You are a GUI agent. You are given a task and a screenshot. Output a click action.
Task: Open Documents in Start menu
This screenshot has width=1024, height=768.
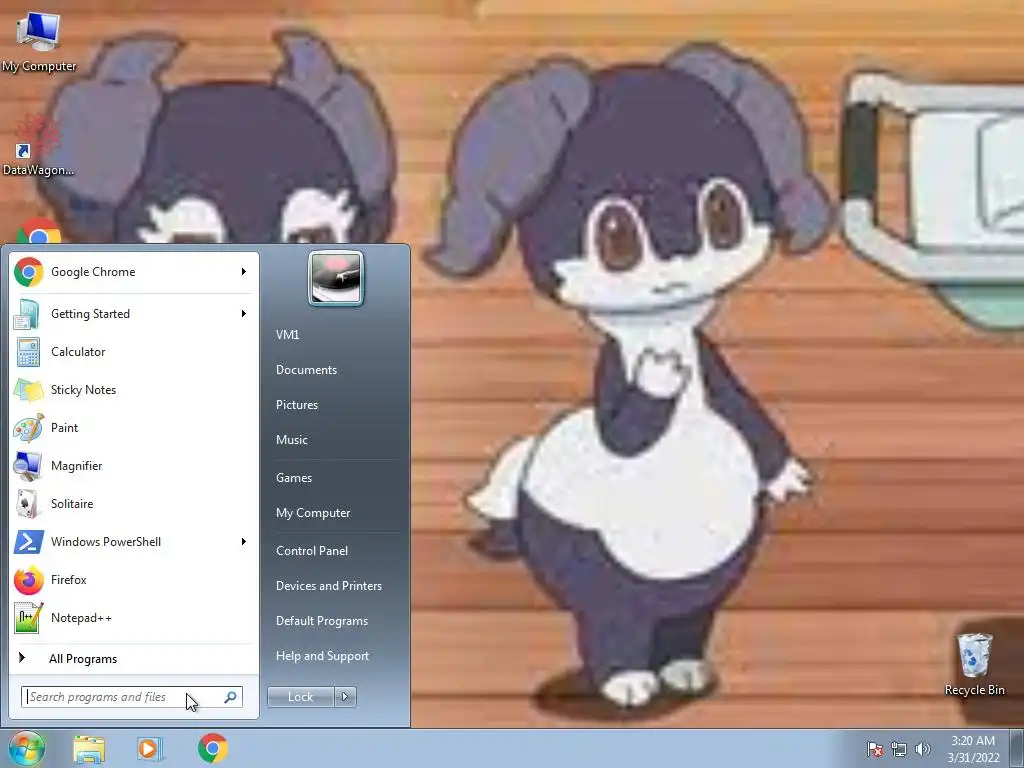pyautogui.click(x=306, y=370)
